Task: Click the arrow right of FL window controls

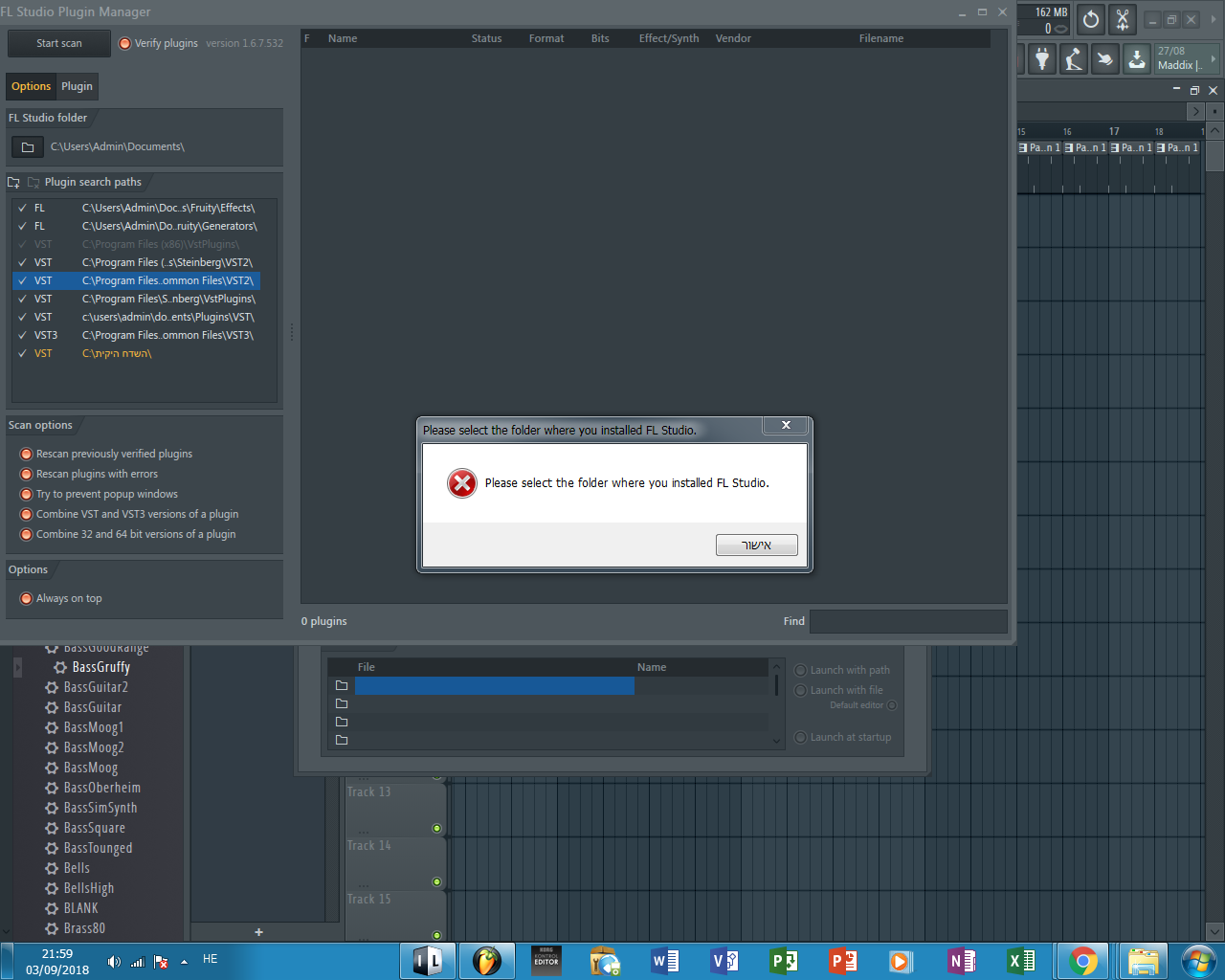Action: coord(1212,19)
